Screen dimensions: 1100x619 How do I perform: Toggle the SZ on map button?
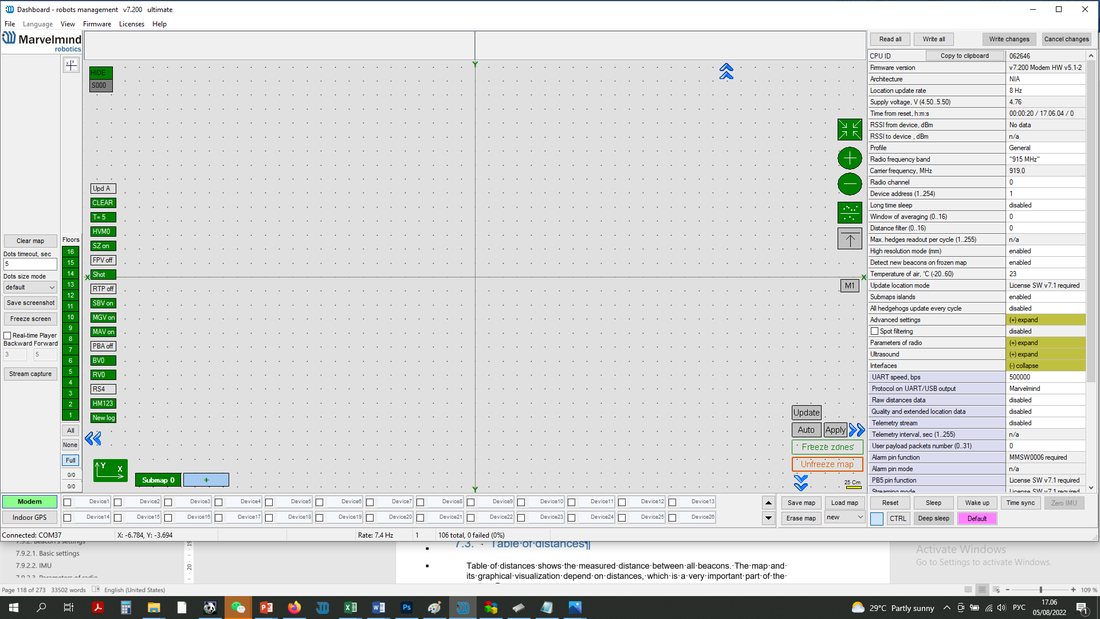tap(102, 246)
